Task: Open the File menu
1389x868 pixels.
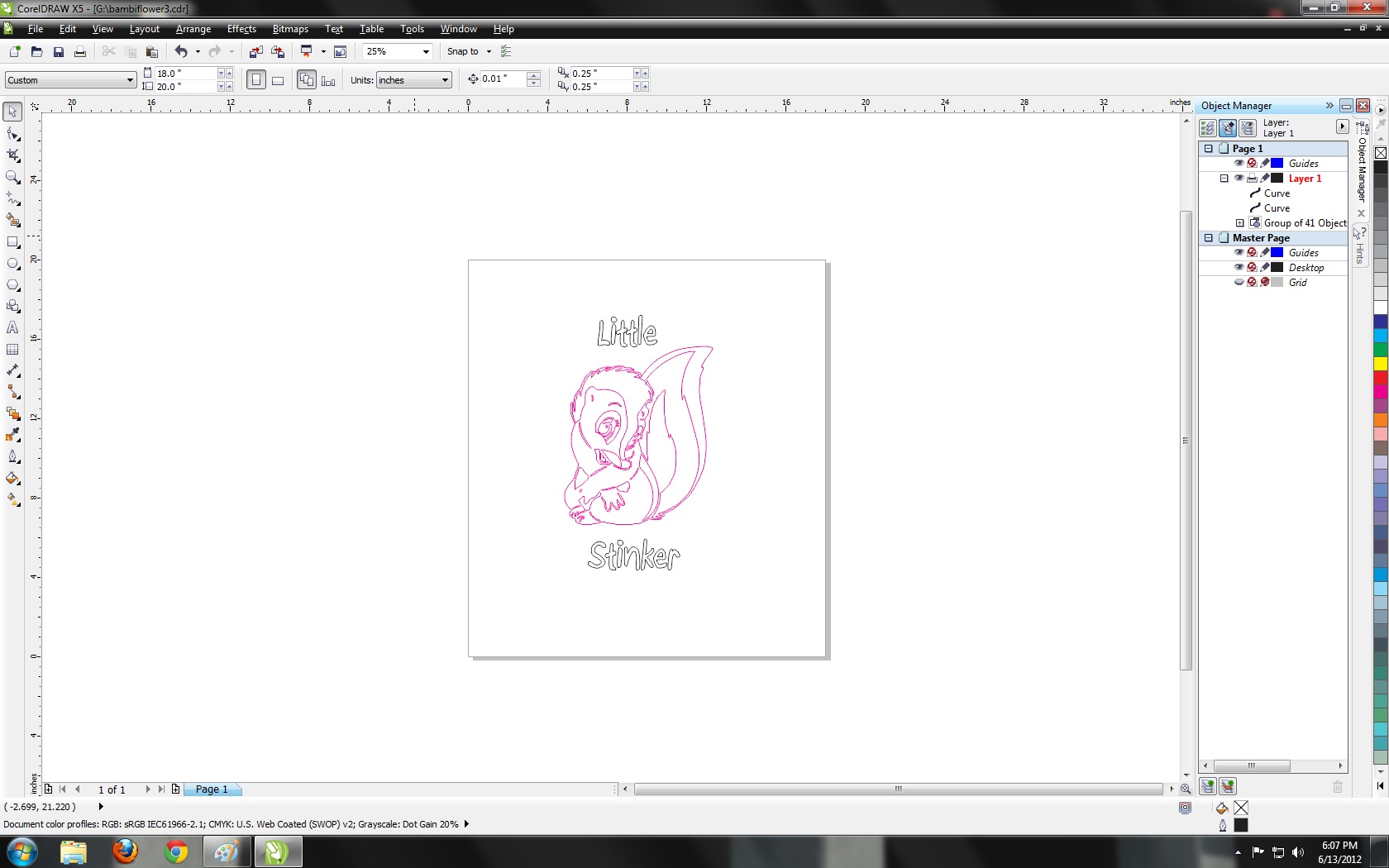Action: tap(36, 29)
